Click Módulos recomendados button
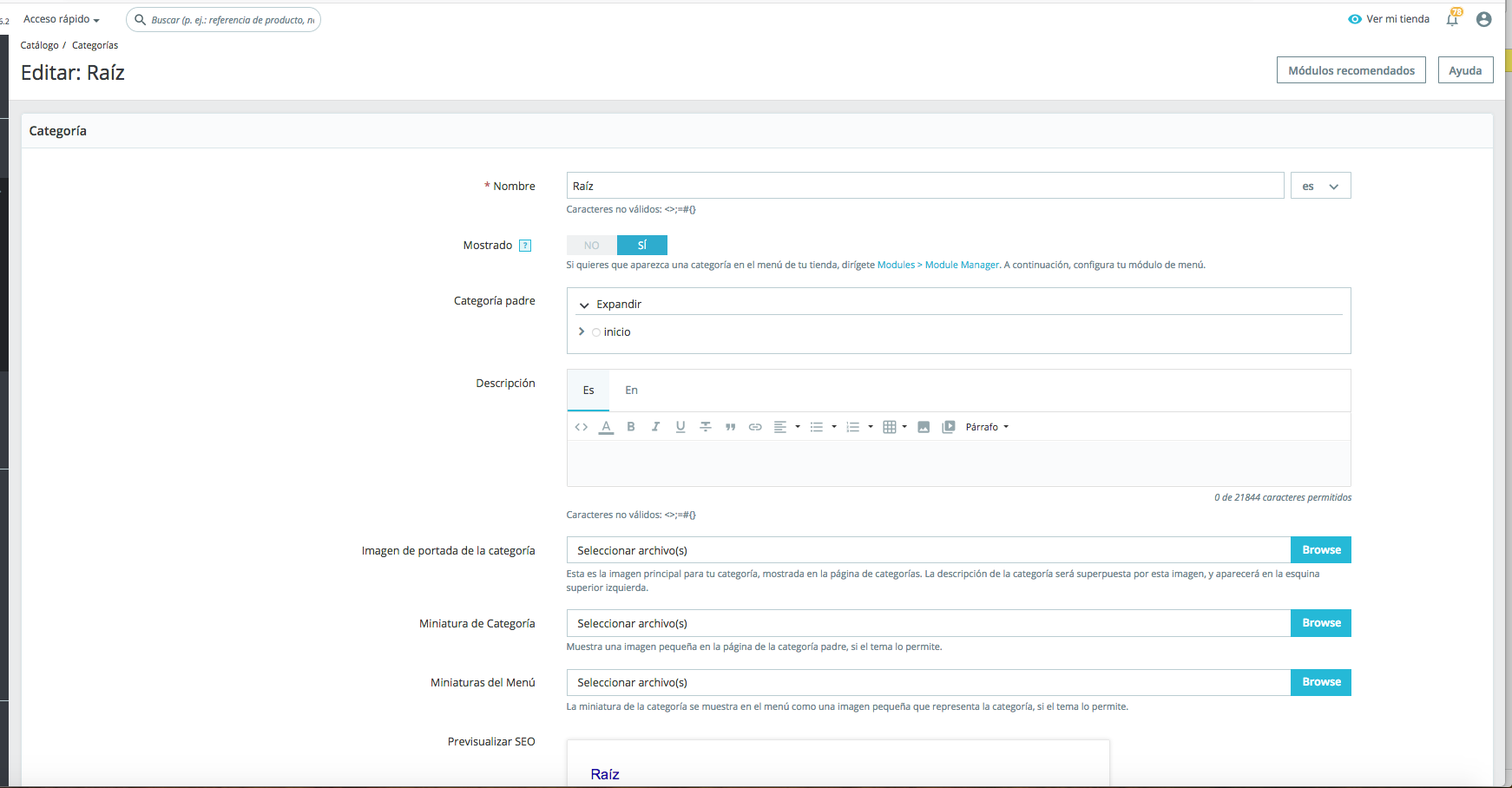1512x788 pixels. (x=1351, y=70)
